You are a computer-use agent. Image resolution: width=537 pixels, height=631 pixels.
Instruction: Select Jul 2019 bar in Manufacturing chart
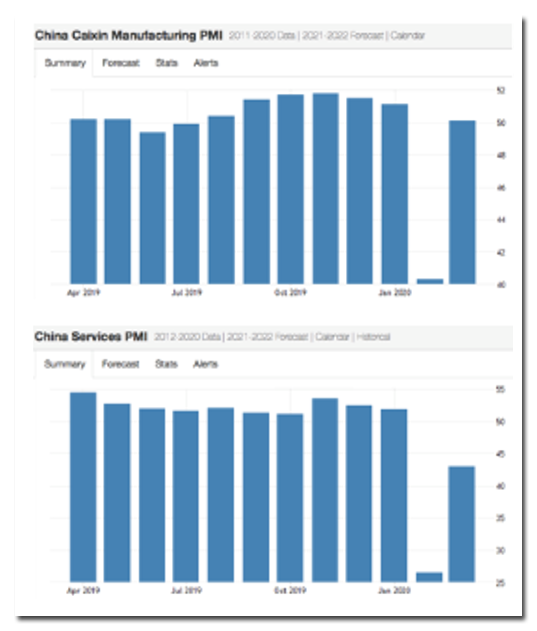click(186, 204)
